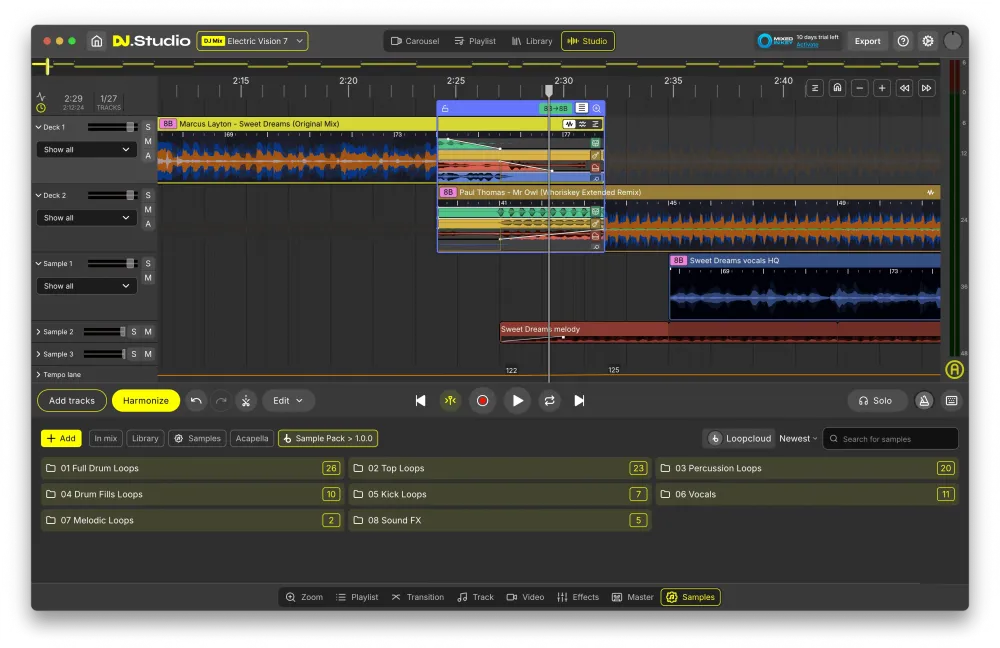The image size is (1000, 648).
Task: Click the Export button
Action: pyautogui.click(x=867, y=41)
